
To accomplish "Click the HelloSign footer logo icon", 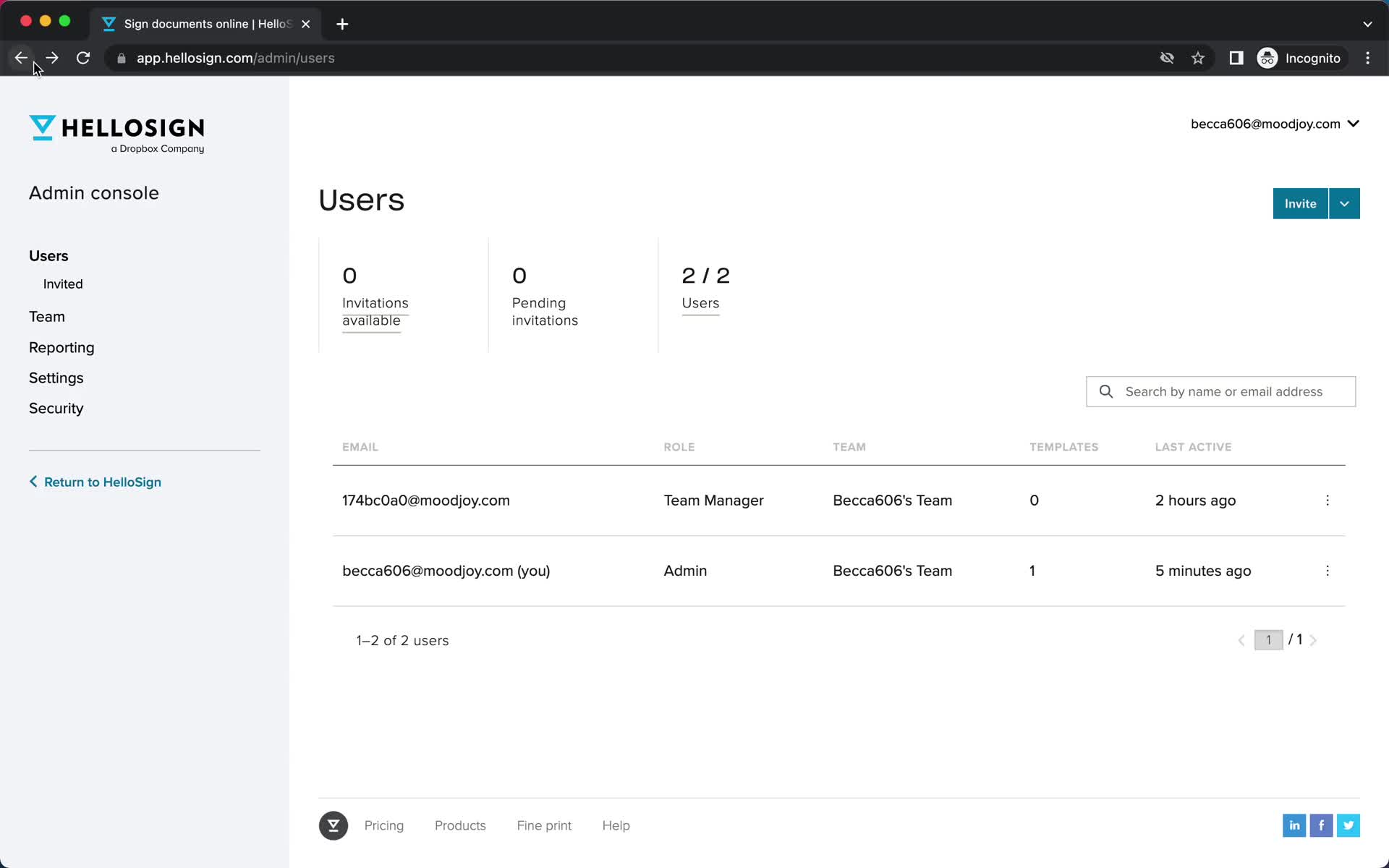I will coord(334,825).
